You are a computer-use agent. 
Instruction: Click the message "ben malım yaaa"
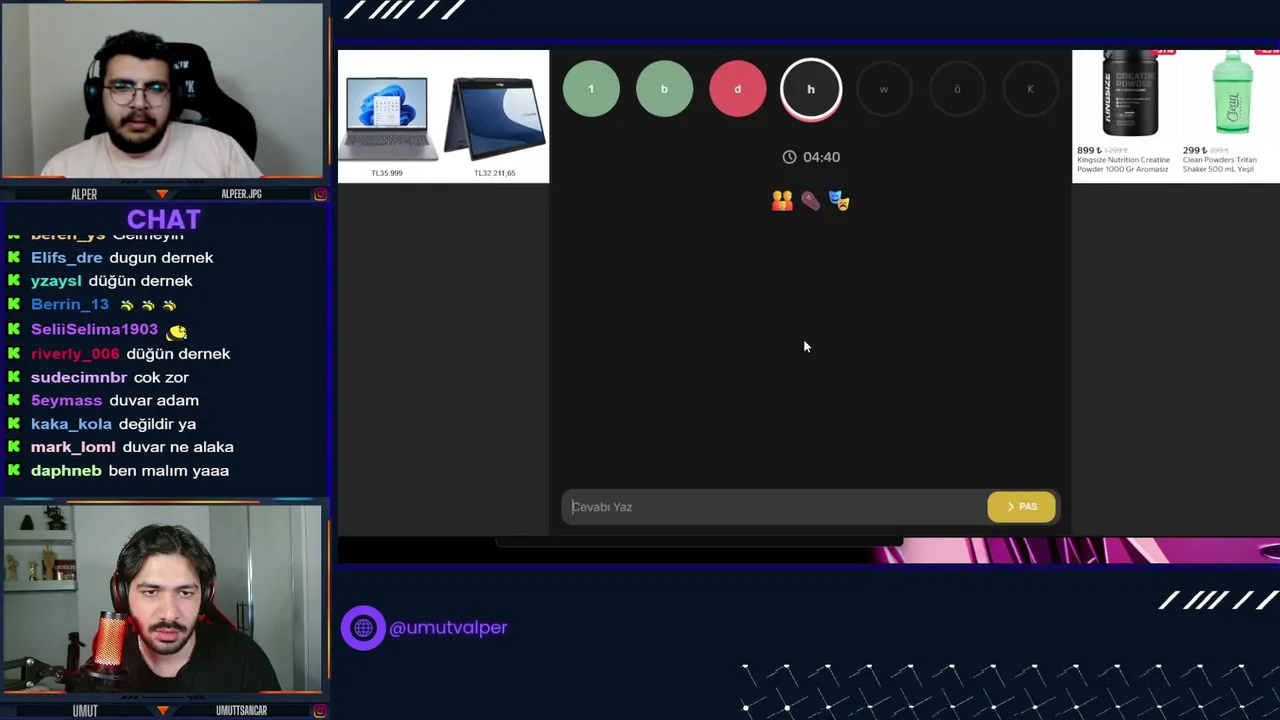(x=169, y=470)
